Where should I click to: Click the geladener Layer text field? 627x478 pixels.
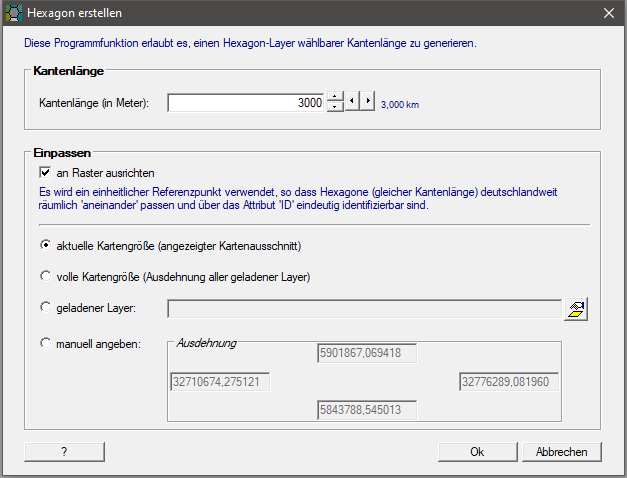click(365, 309)
